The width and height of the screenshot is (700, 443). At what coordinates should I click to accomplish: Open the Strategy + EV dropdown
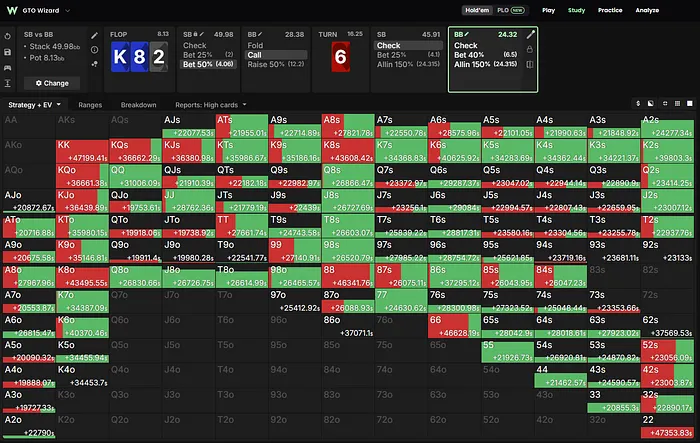(34, 105)
